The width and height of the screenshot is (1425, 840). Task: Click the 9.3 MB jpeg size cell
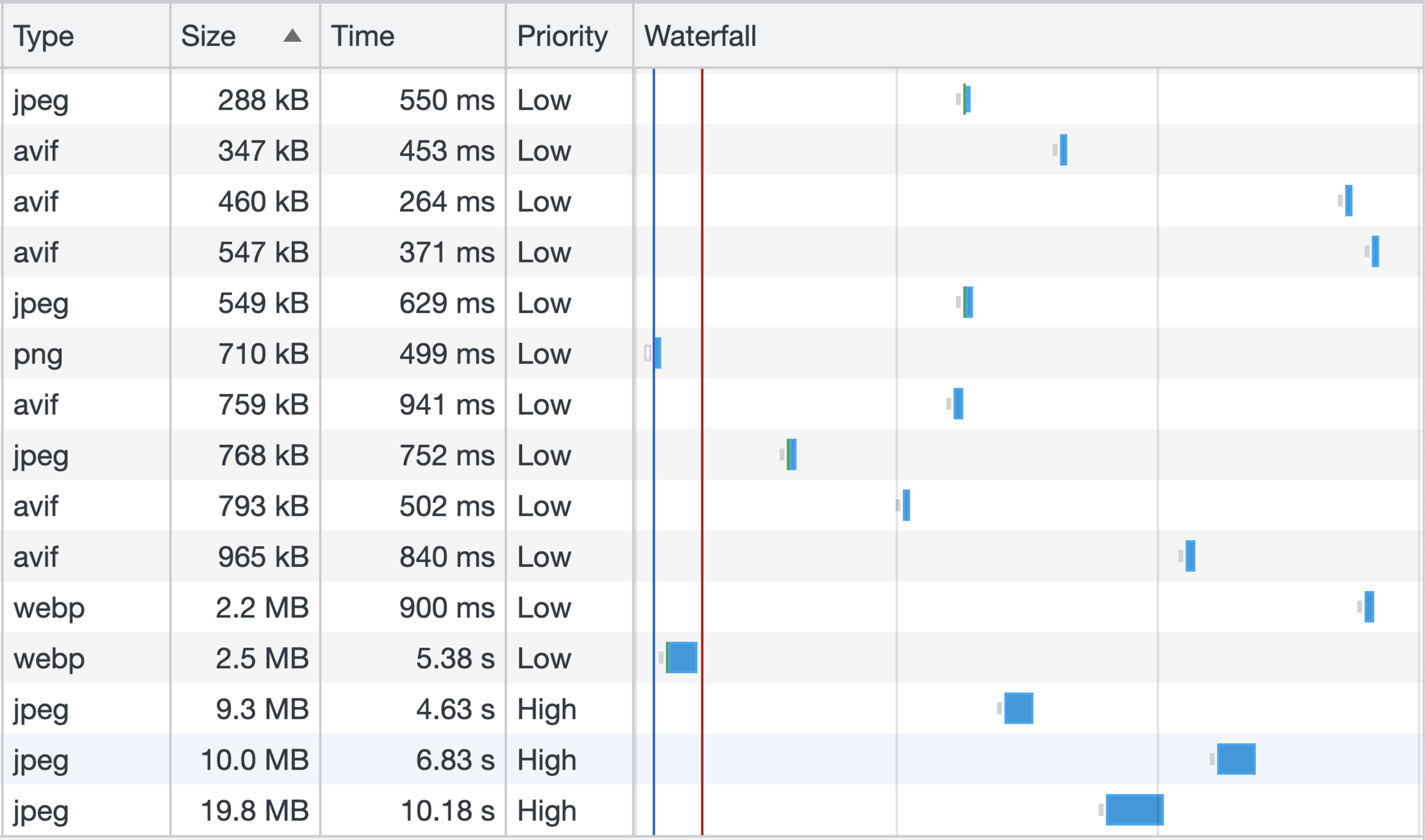pos(262,709)
